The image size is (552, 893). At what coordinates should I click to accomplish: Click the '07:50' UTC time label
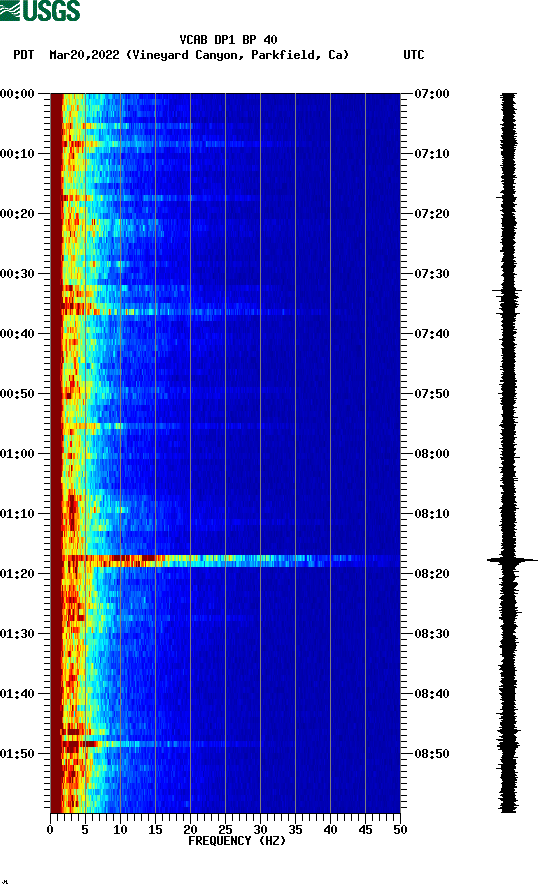432,394
